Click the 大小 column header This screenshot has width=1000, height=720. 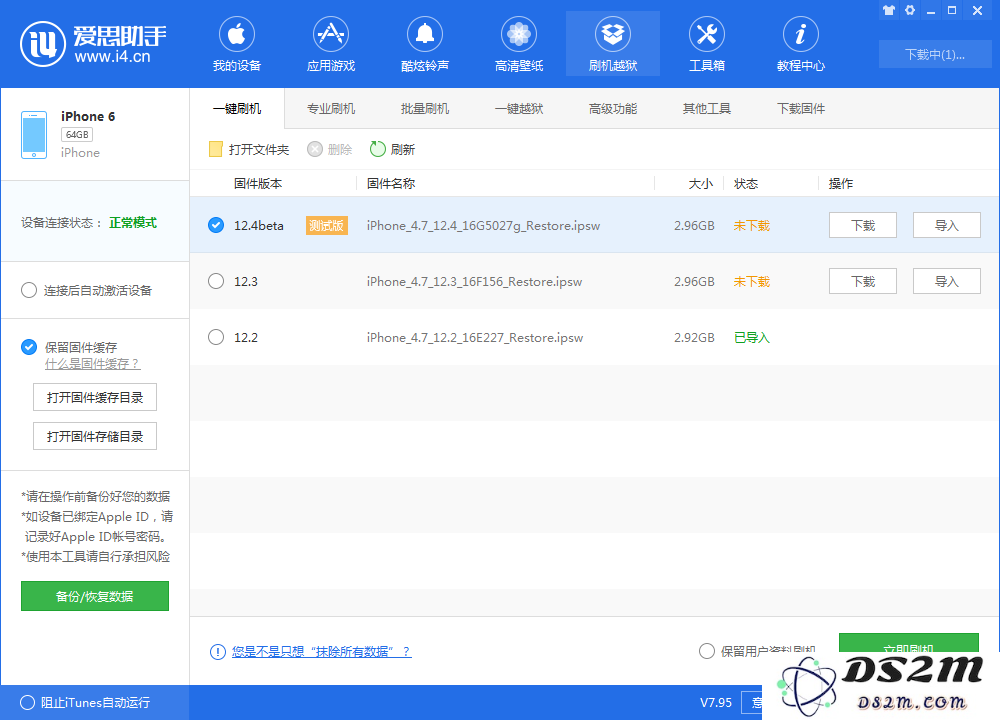[x=700, y=184]
